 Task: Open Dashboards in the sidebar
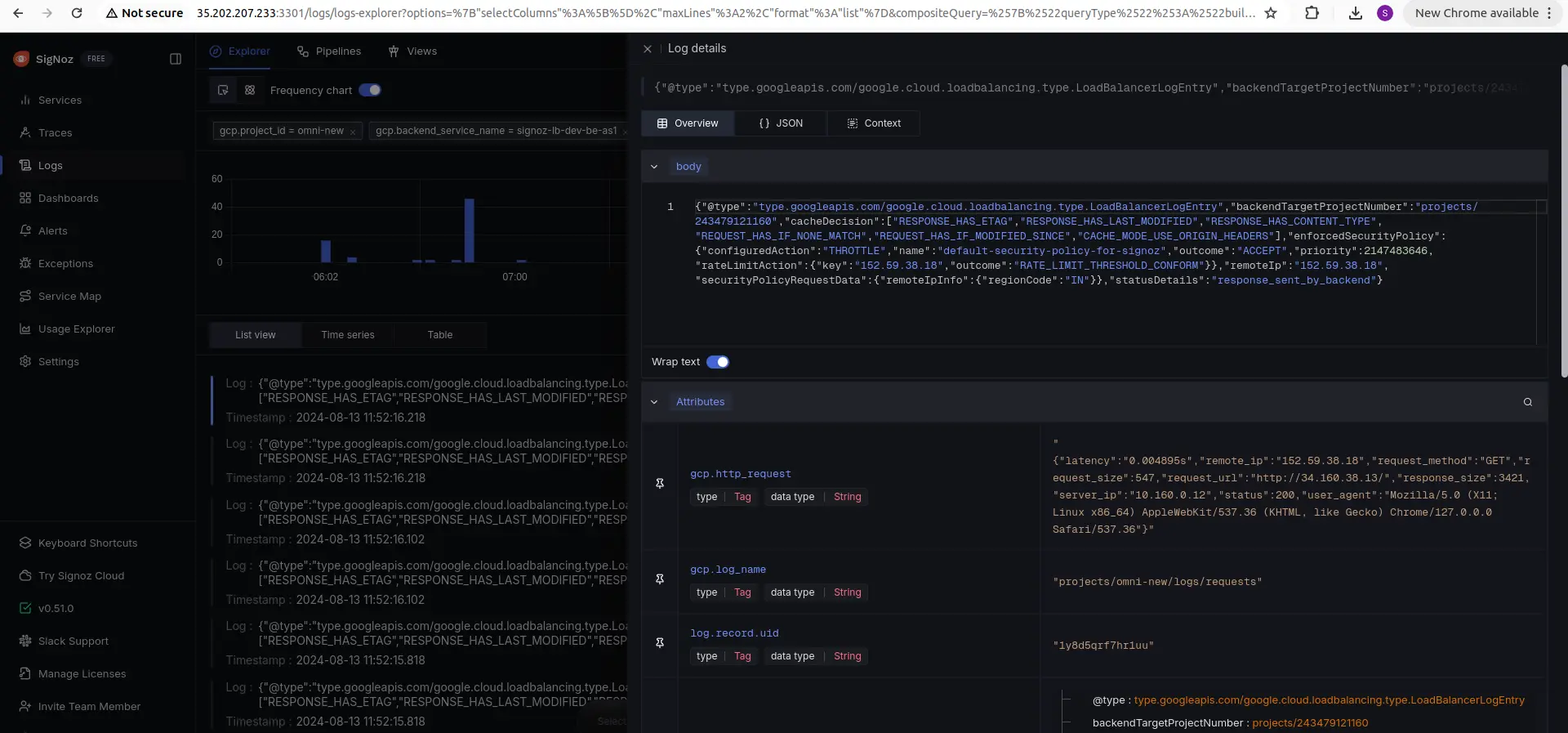[x=68, y=199]
